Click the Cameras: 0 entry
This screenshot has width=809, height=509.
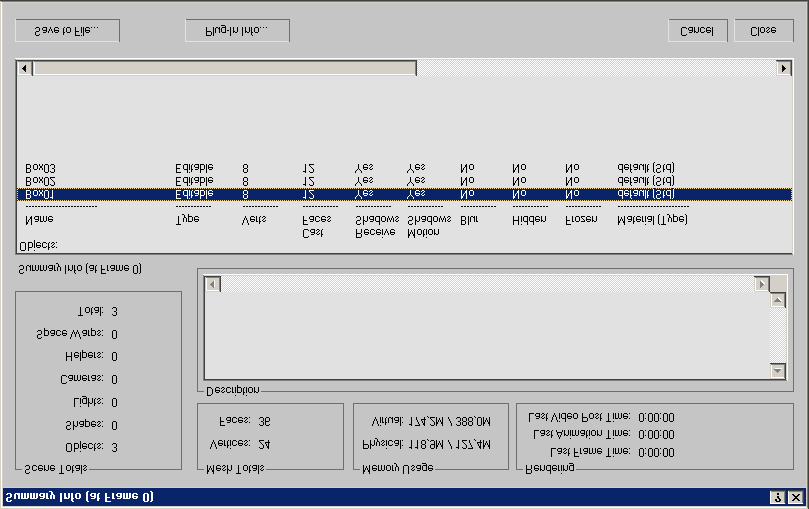pyautogui.click(x=89, y=380)
